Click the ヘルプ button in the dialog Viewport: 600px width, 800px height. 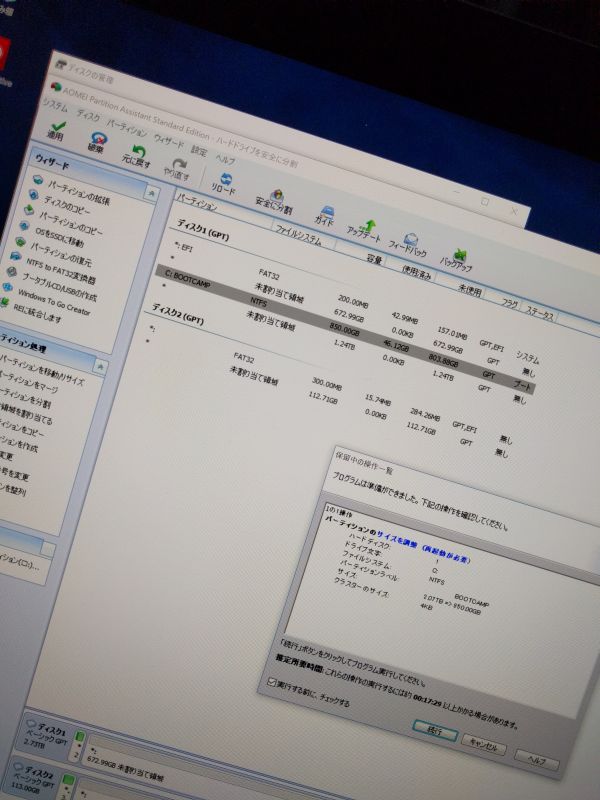point(537,761)
